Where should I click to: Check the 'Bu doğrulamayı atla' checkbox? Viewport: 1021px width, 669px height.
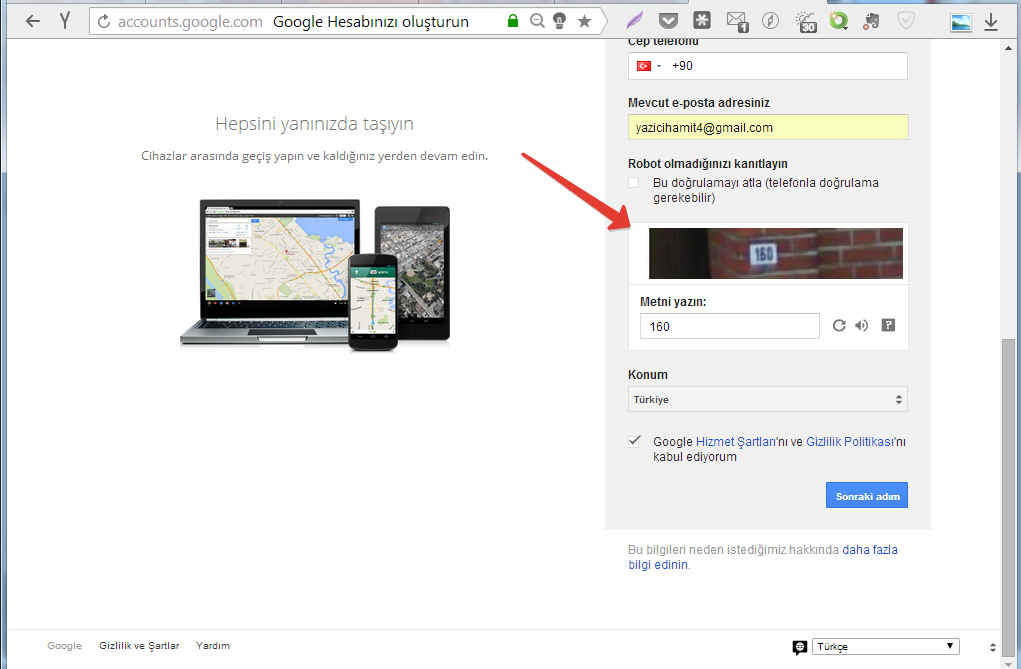click(634, 183)
